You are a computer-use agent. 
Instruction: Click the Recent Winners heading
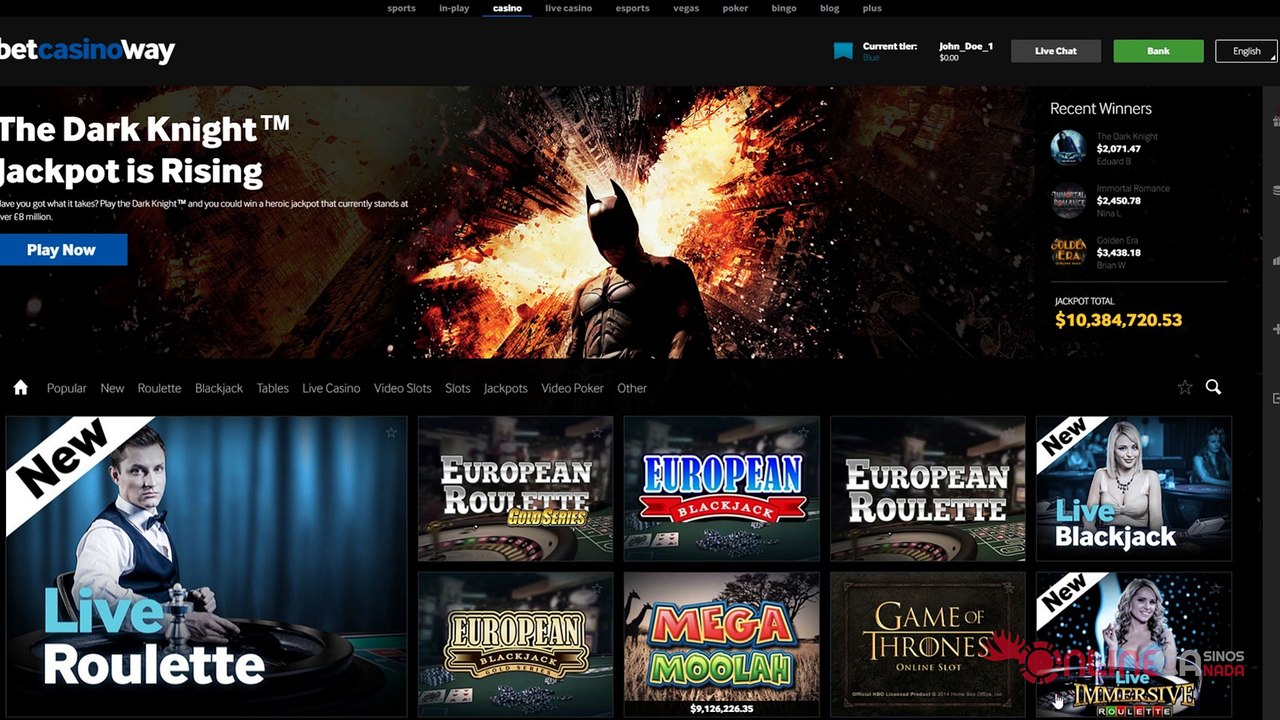tap(1101, 108)
